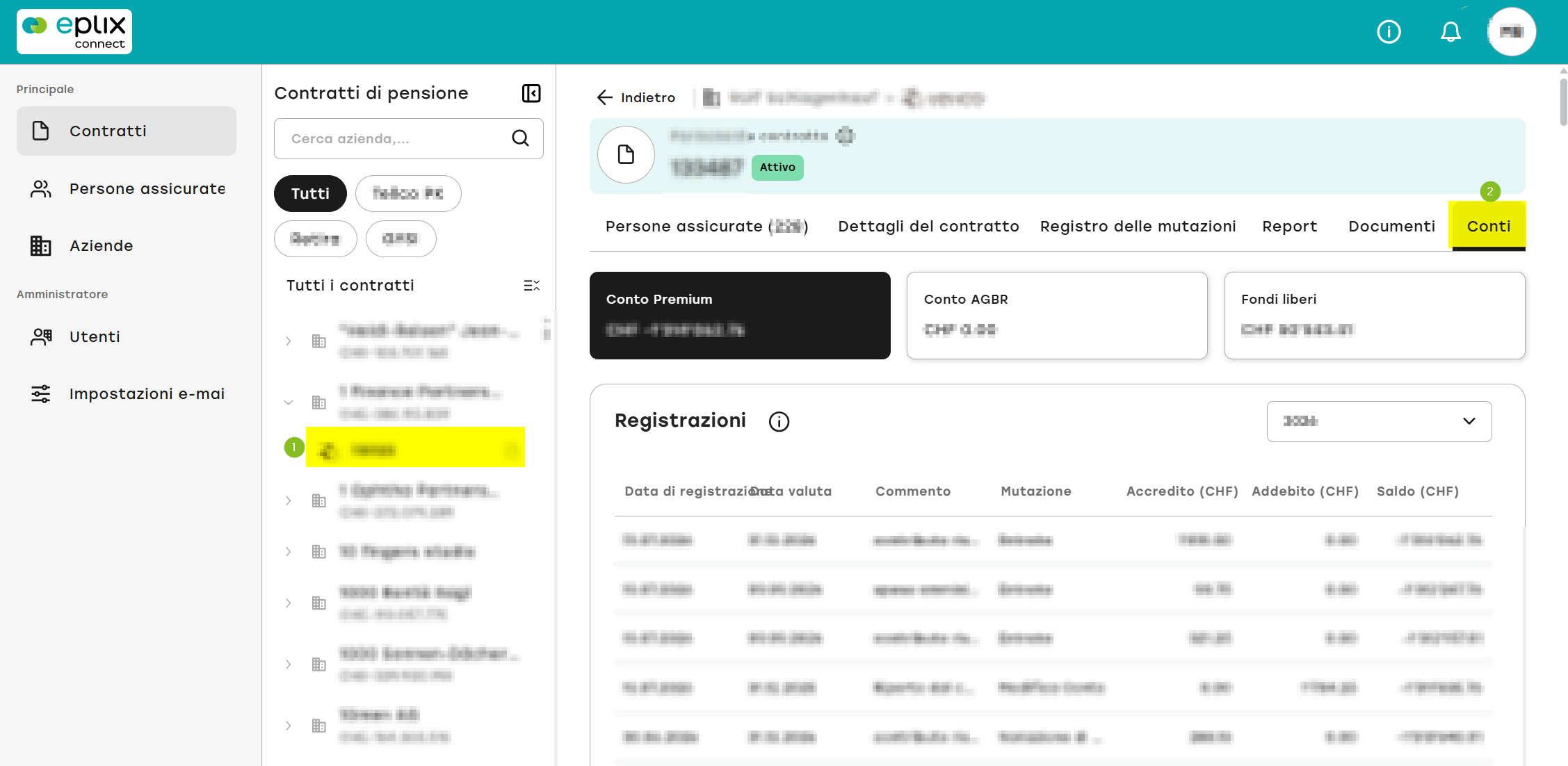
Task: Open the info icon in top header
Action: (x=1389, y=32)
